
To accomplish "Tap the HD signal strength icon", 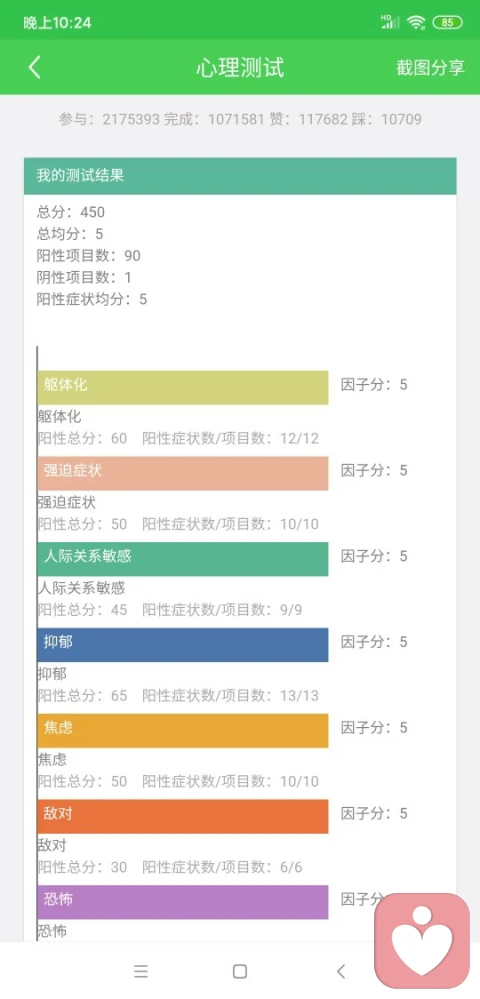I will pyautogui.click(x=390, y=22).
